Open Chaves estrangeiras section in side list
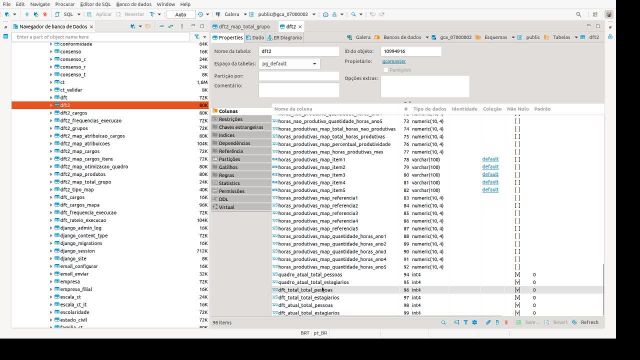The width and height of the screenshot is (640, 360). (242, 127)
